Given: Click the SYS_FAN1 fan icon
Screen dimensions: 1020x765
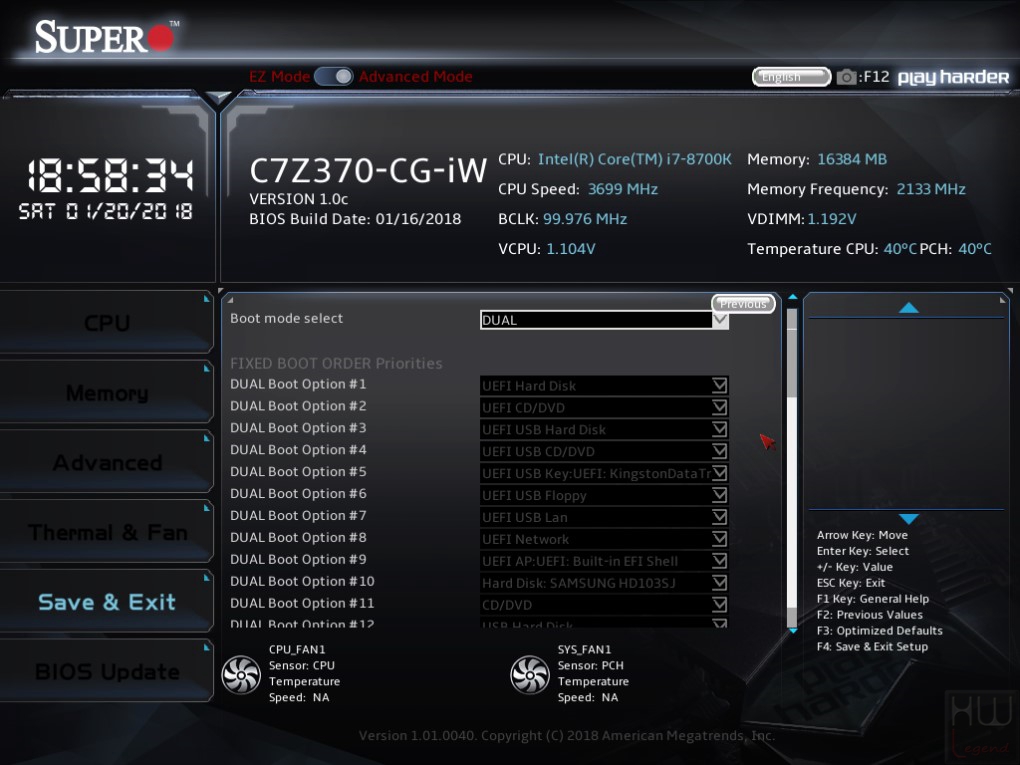Looking at the screenshot, I should pos(530,675).
